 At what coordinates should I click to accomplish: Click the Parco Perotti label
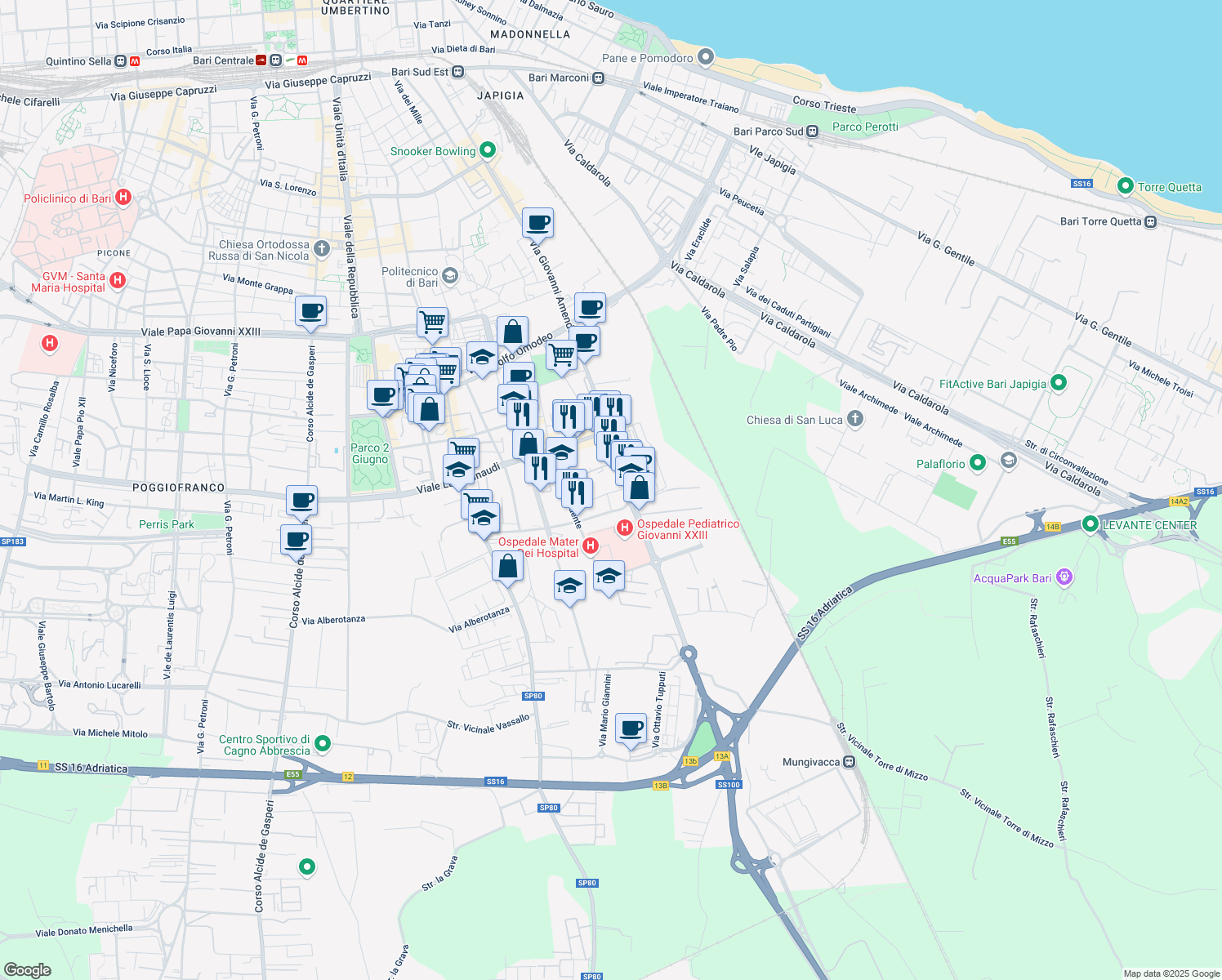(x=865, y=127)
